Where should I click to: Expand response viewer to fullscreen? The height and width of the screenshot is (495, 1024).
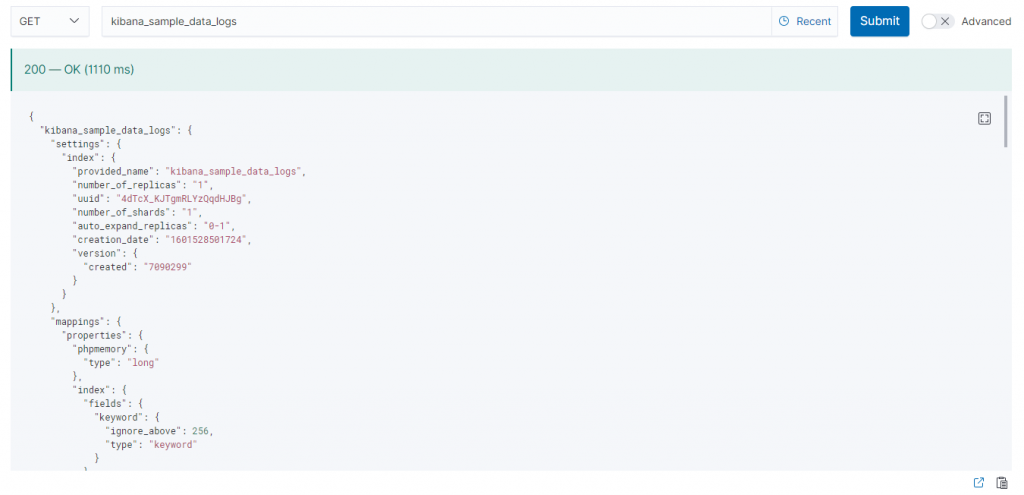click(984, 118)
